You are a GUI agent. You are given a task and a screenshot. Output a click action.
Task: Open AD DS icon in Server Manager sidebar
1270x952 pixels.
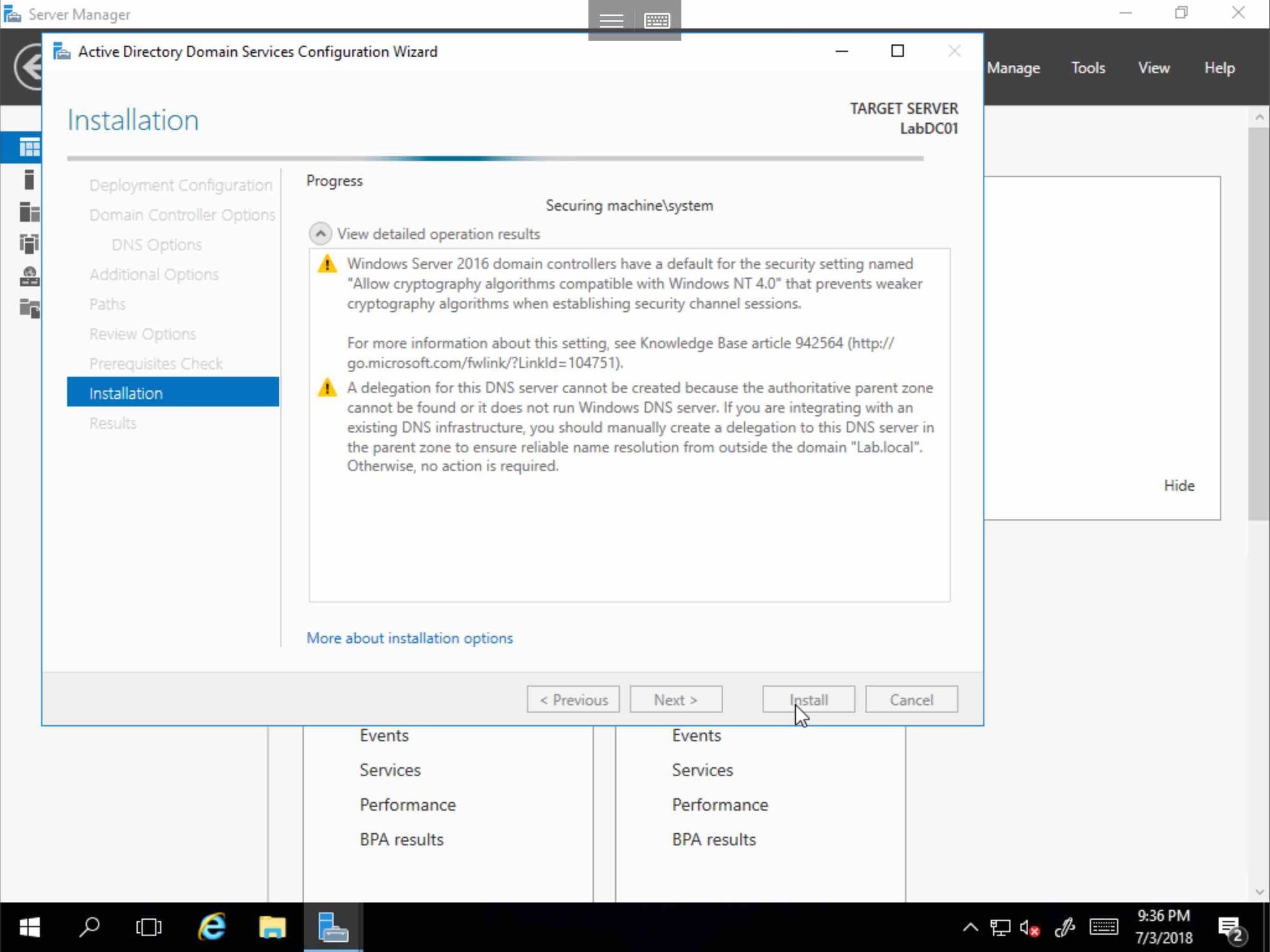29,244
